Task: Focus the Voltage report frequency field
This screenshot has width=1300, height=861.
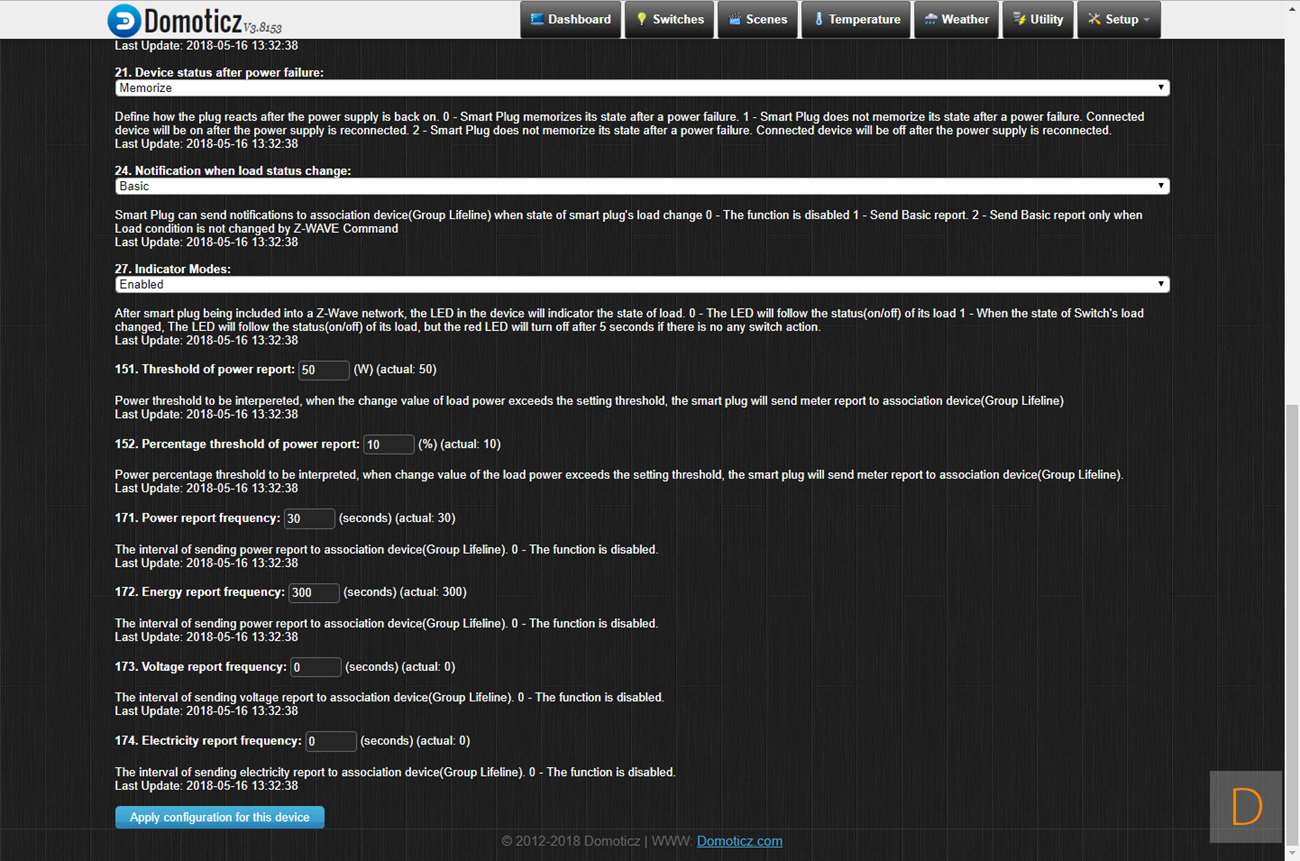Action: point(316,667)
